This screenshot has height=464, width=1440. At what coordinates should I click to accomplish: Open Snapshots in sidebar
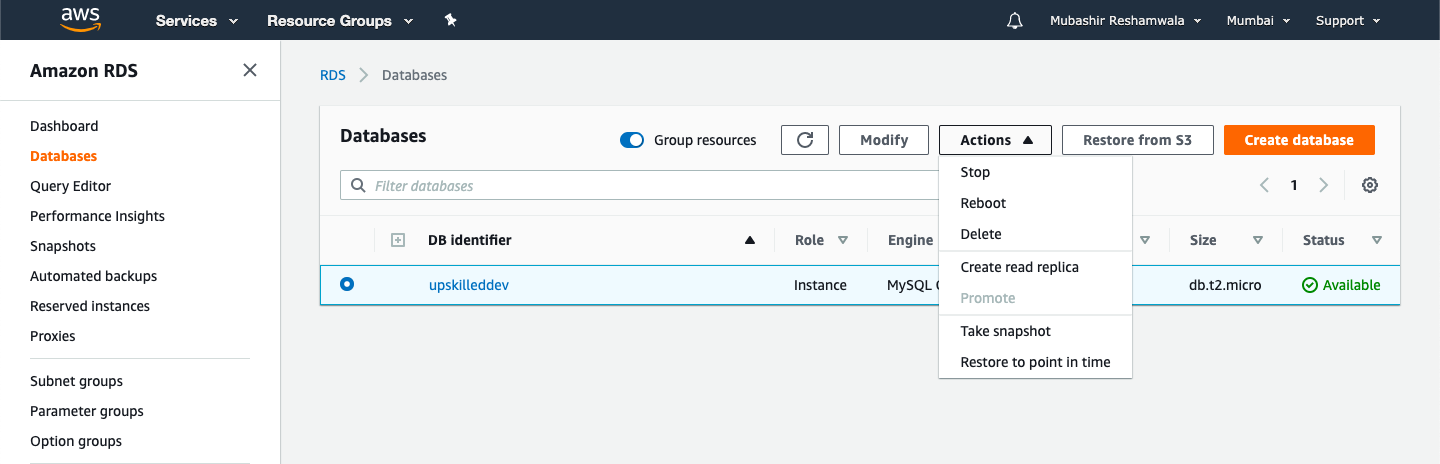pyautogui.click(x=63, y=246)
